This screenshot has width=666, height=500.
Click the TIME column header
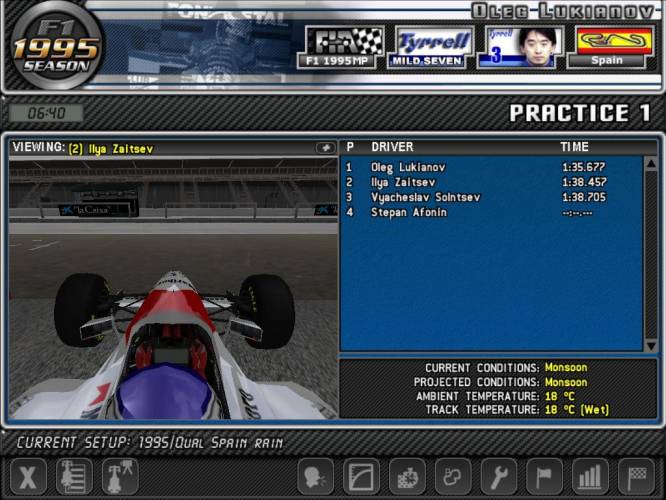574,147
